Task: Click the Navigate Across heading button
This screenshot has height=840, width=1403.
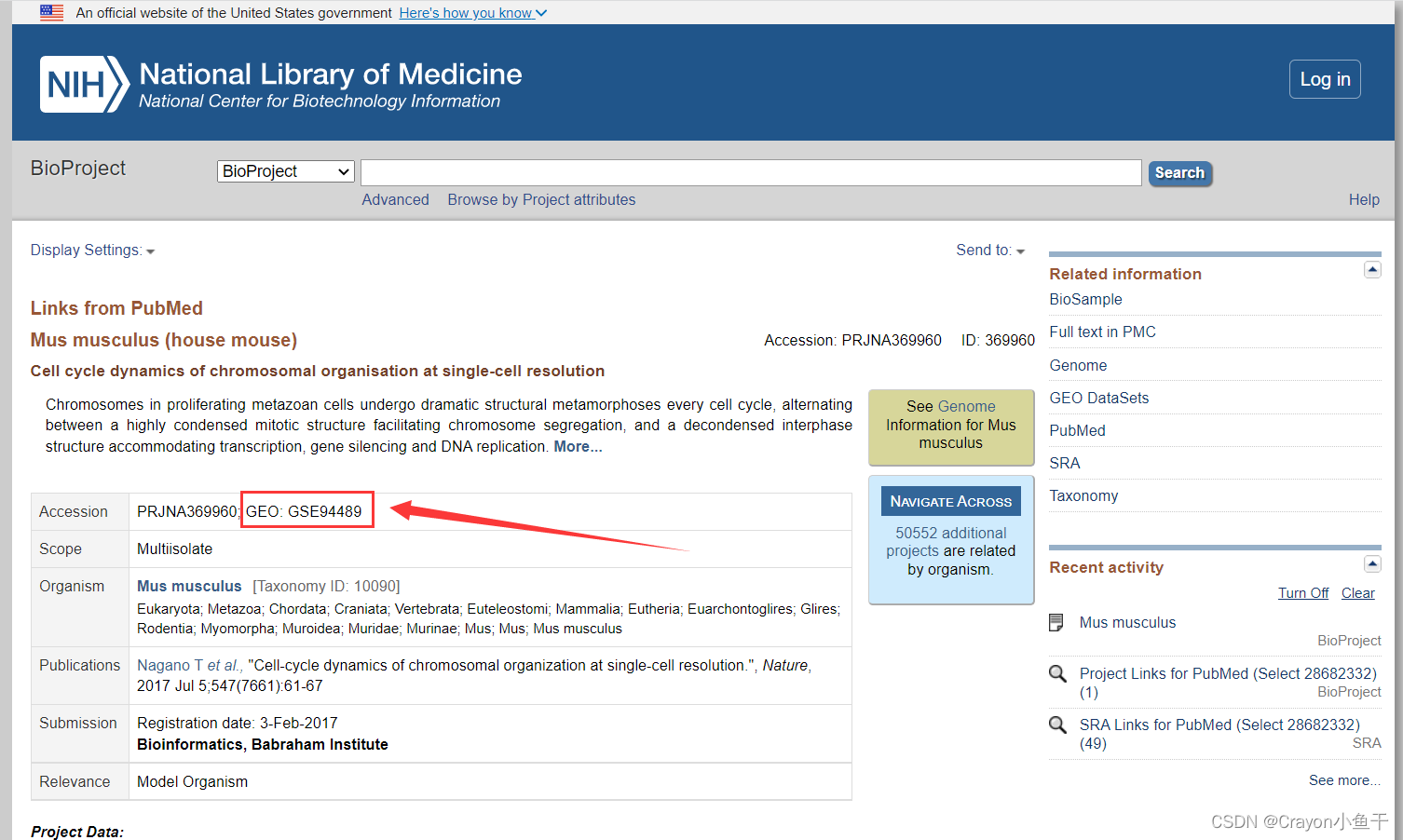Action: pos(951,501)
